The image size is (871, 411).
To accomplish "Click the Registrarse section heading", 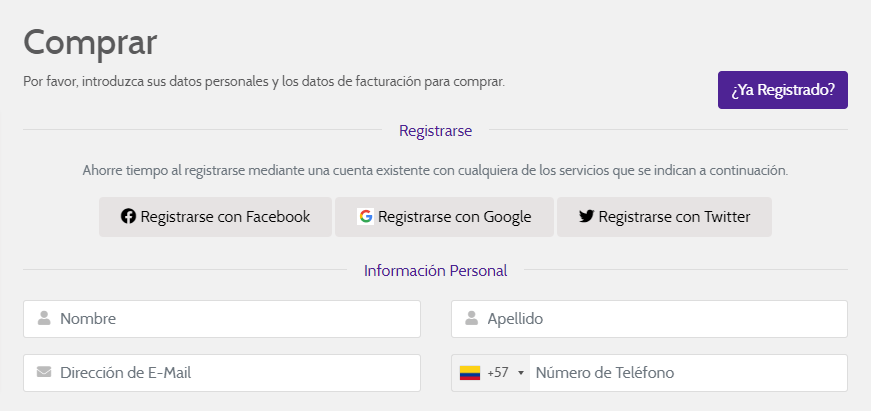I will coord(436,131).
